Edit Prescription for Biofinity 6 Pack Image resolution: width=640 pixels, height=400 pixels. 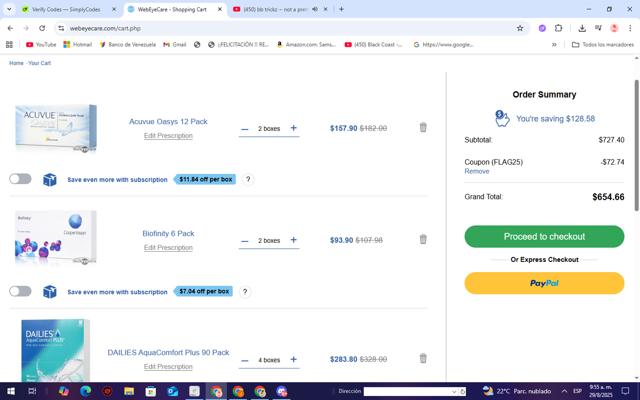(168, 247)
